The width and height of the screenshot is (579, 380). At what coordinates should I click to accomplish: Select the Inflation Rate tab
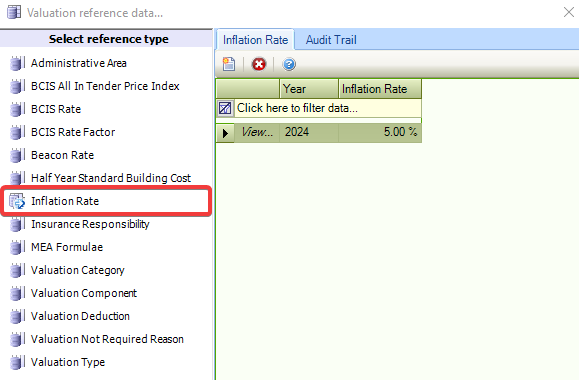(x=255, y=40)
